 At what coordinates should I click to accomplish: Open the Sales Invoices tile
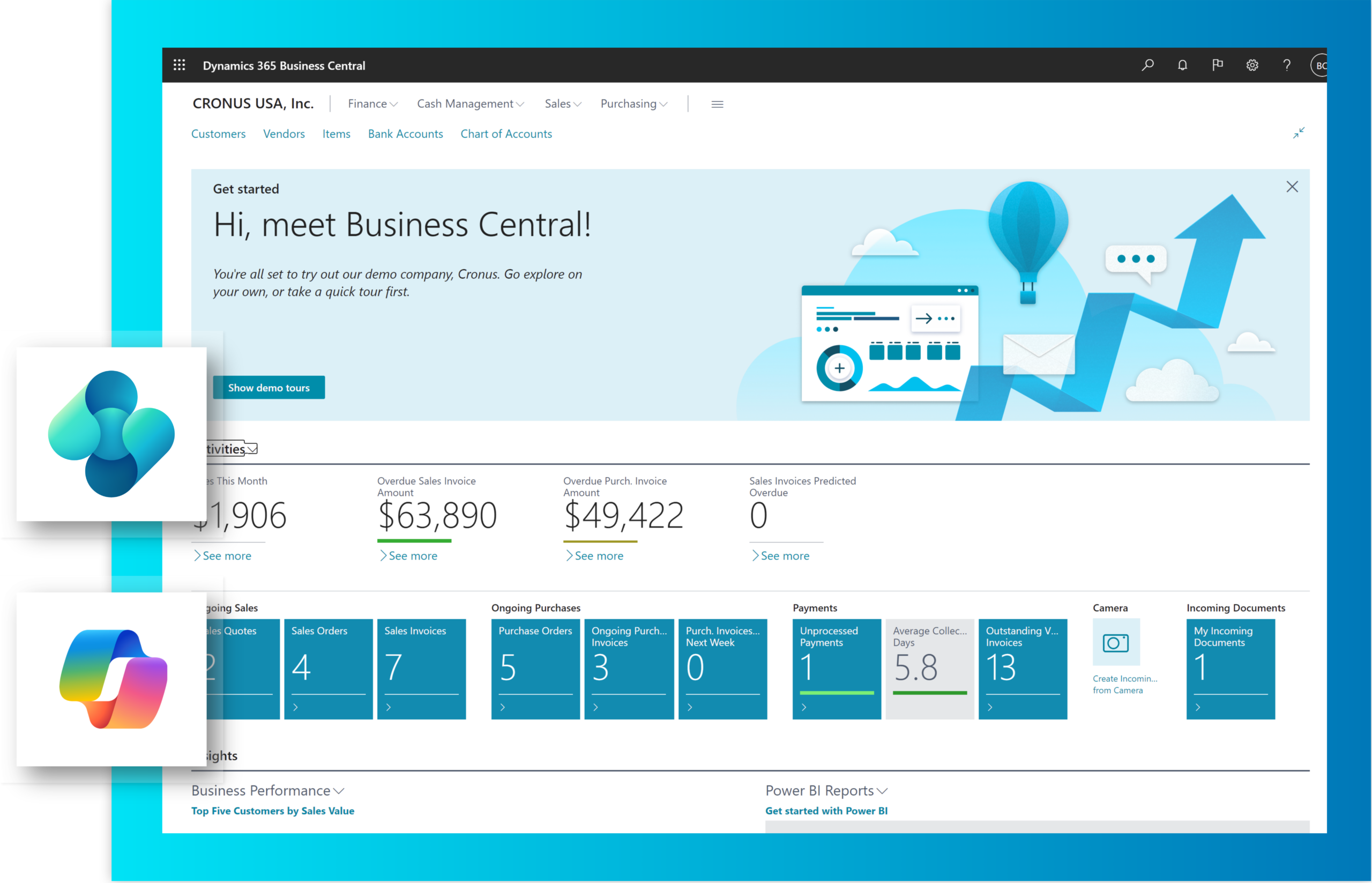click(x=421, y=669)
